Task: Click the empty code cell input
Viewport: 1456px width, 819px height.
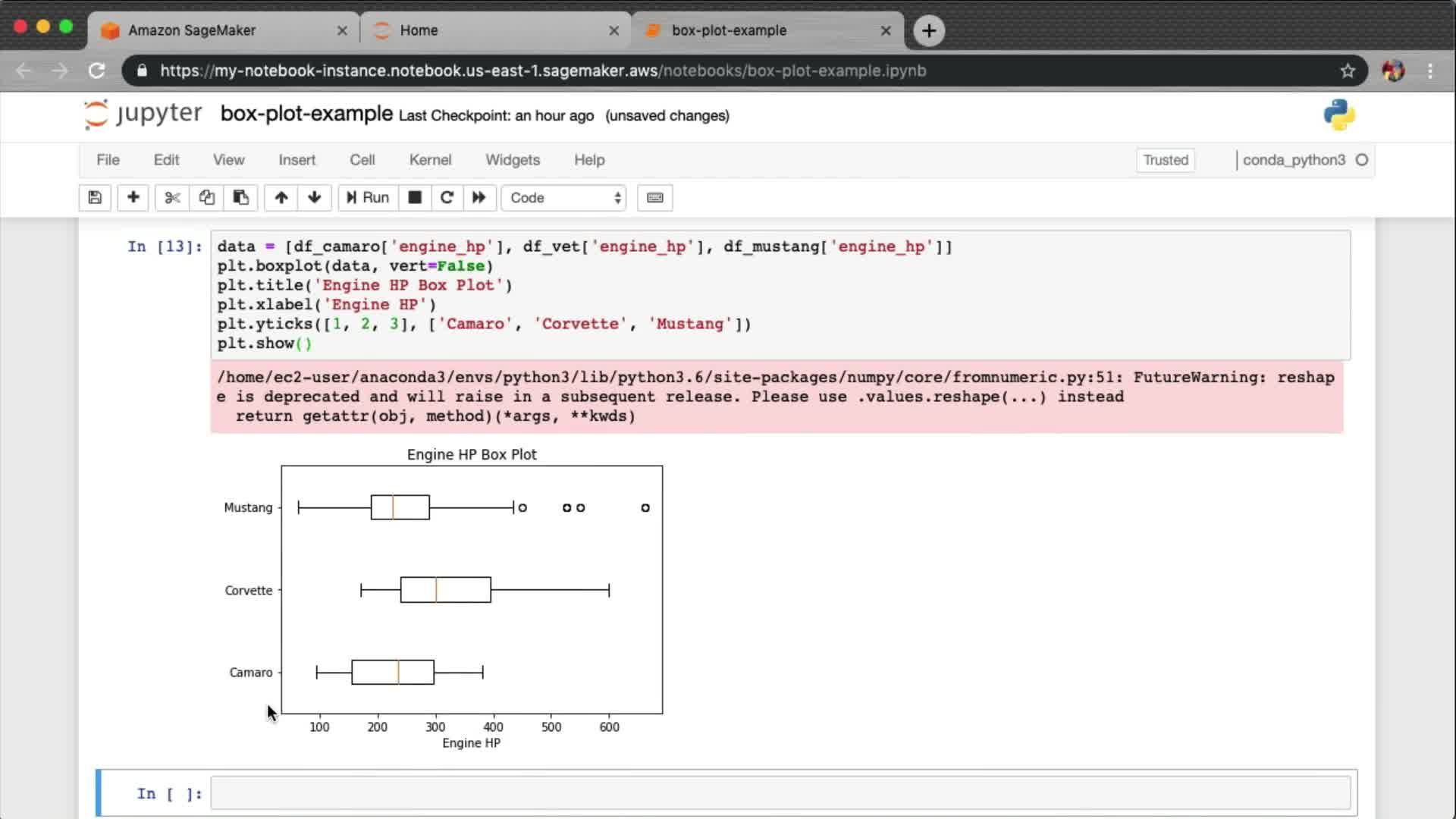Action: (x=780, y=793)
